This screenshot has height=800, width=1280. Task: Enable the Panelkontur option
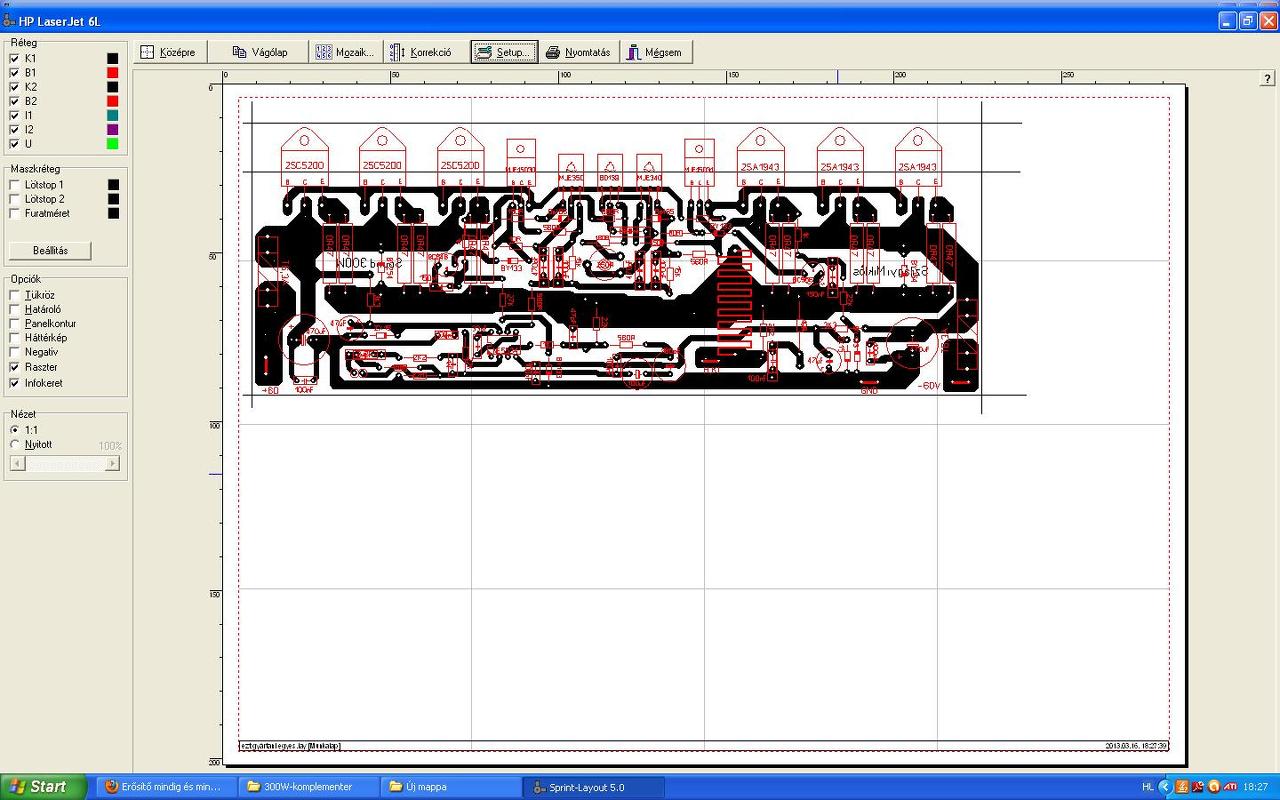(x=14, y=323)
